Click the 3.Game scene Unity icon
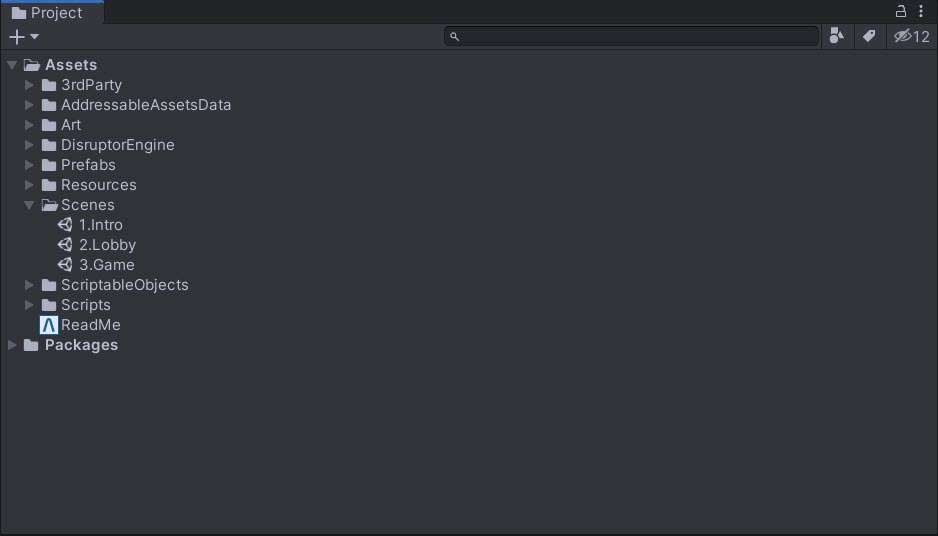Screen dimensions: 938x536 [65, 265]
